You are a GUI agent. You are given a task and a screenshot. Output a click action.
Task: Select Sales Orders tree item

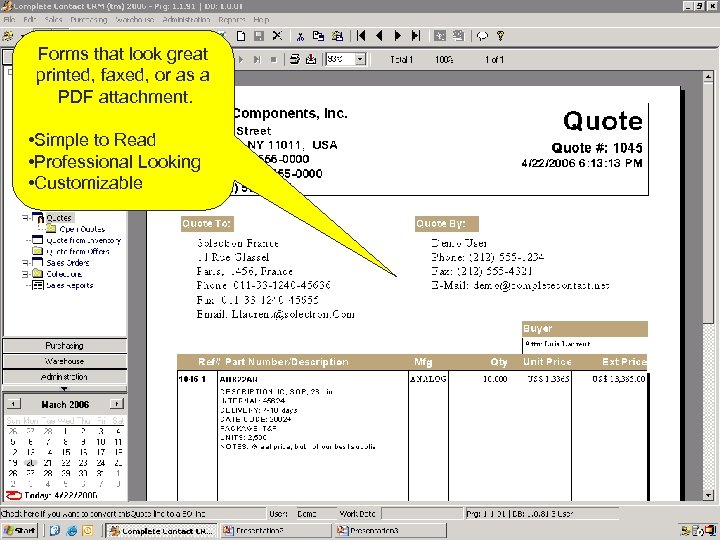(68, 263)
